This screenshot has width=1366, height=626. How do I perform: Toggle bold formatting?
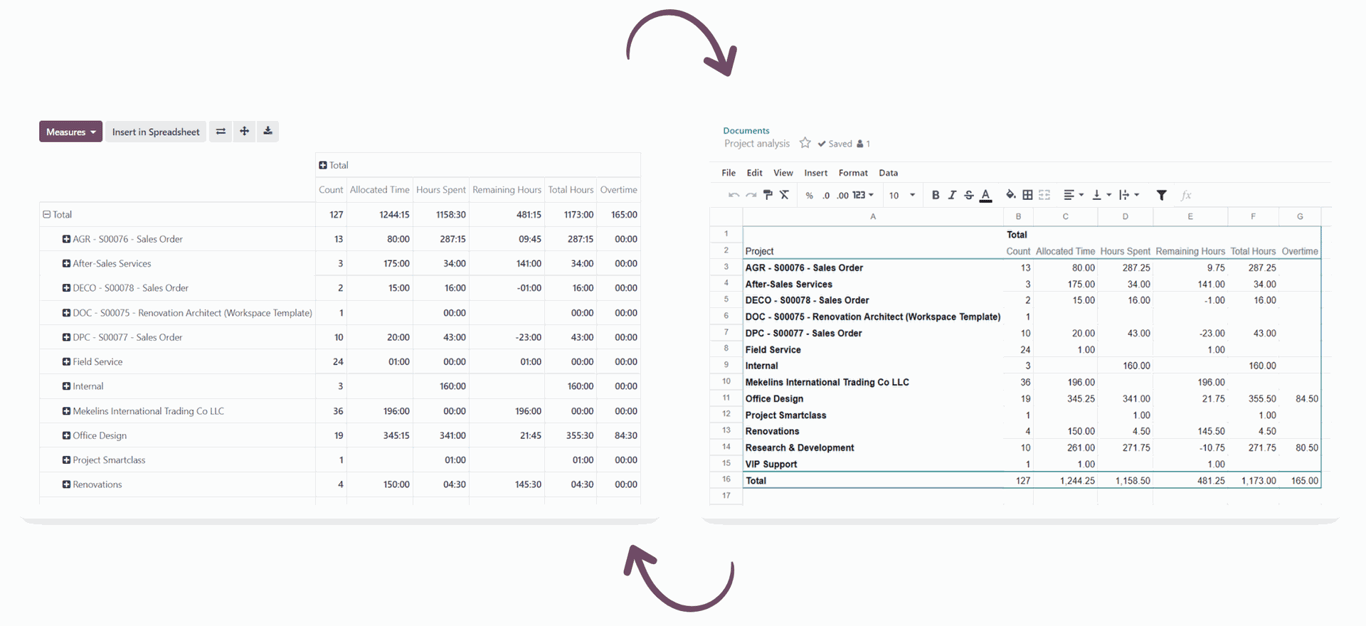(x=935, y=194)
